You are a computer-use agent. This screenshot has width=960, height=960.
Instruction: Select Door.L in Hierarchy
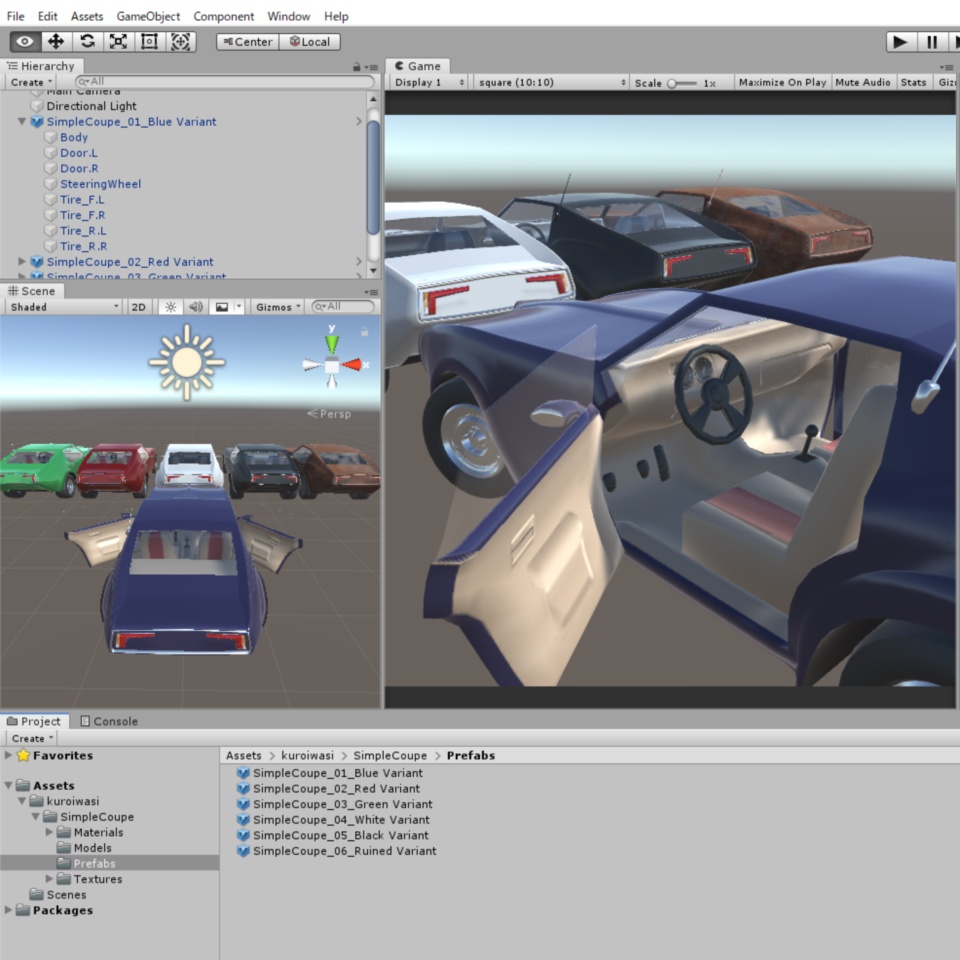78,153
